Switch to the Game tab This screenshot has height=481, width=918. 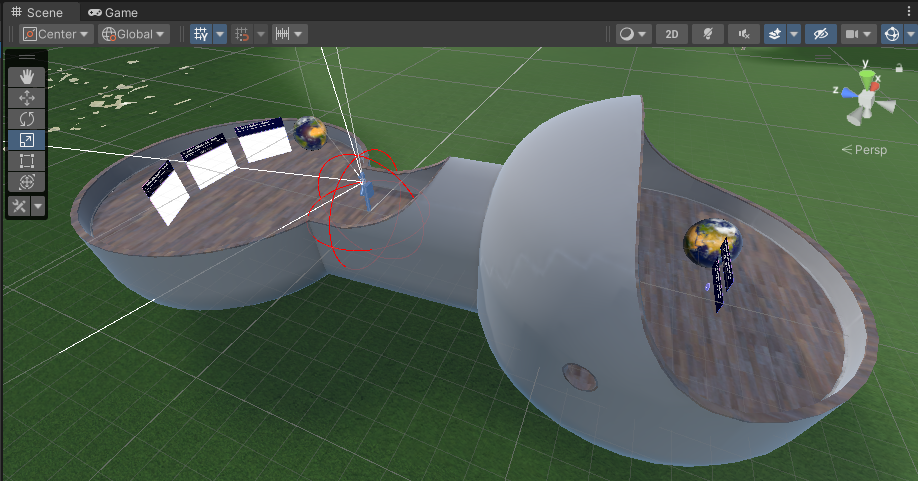113,12
